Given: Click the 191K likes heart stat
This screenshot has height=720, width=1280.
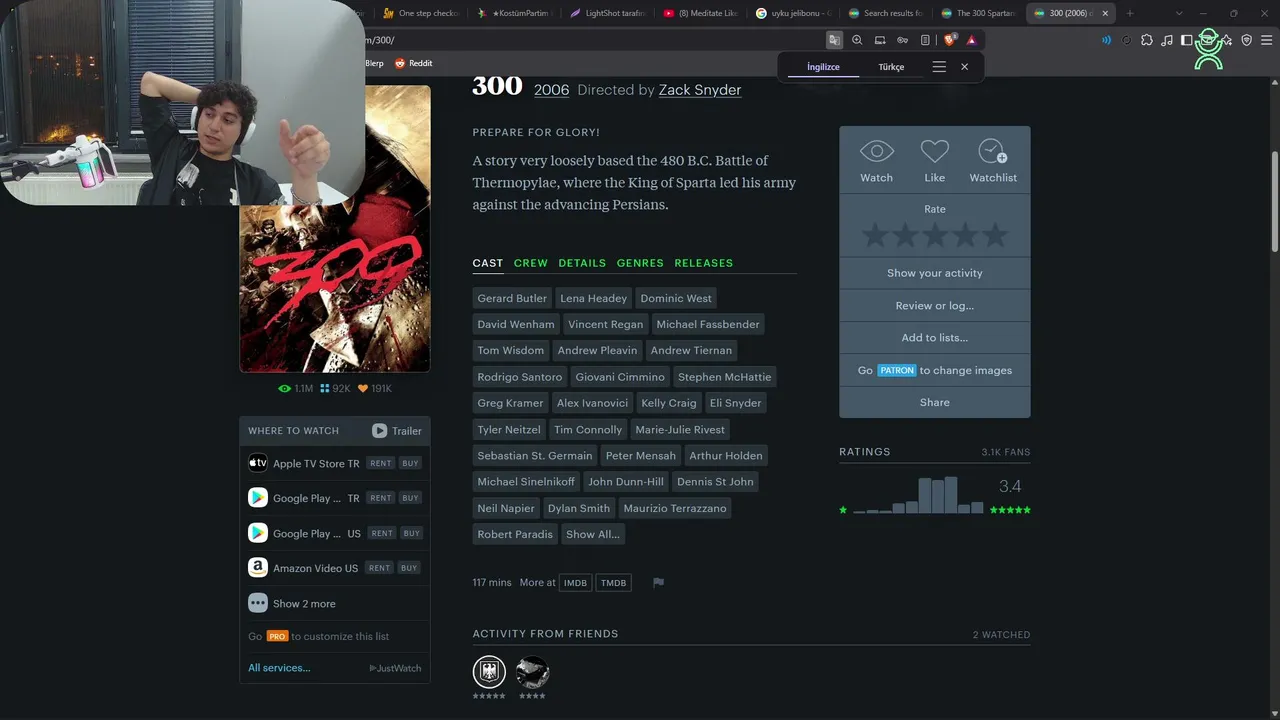Looking at the screenshot, I should (375, 388).
